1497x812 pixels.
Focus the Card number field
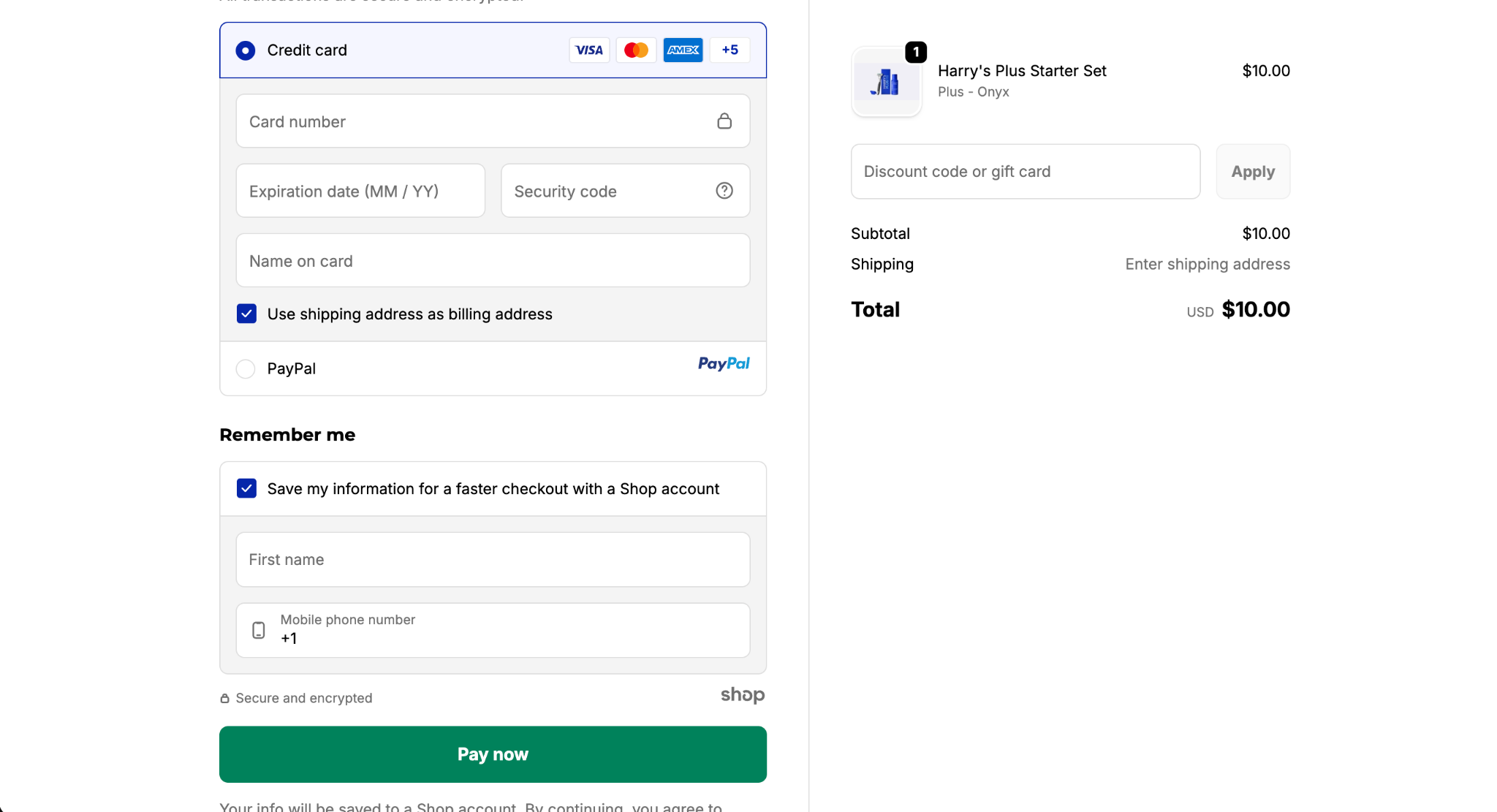coord(475,121)
